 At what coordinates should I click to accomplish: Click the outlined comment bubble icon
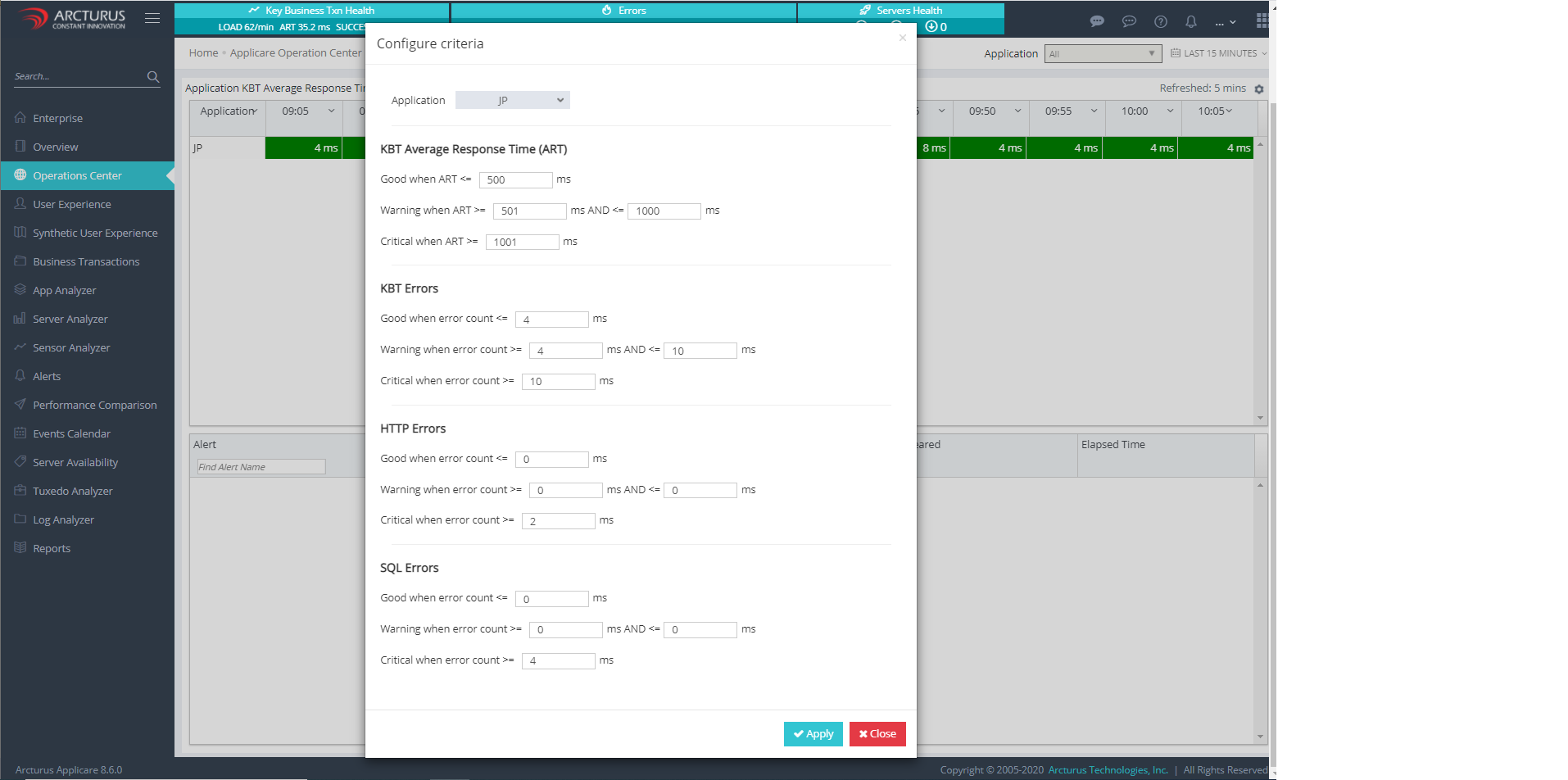1129,22
